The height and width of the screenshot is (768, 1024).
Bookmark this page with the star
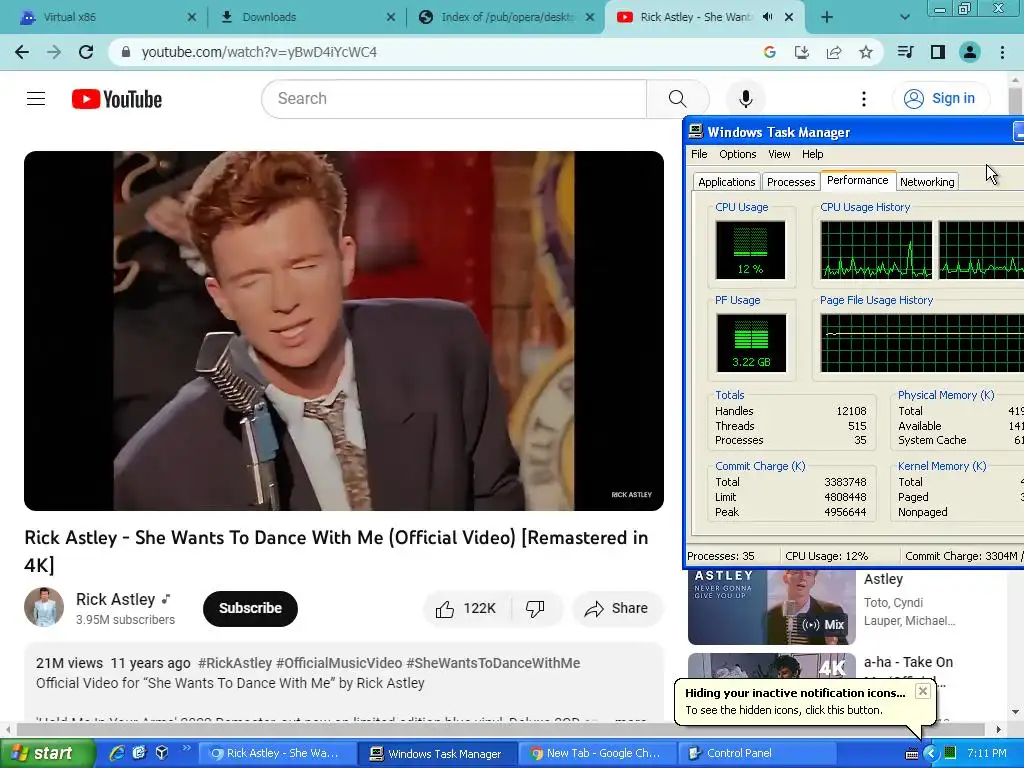coord(866,52)
